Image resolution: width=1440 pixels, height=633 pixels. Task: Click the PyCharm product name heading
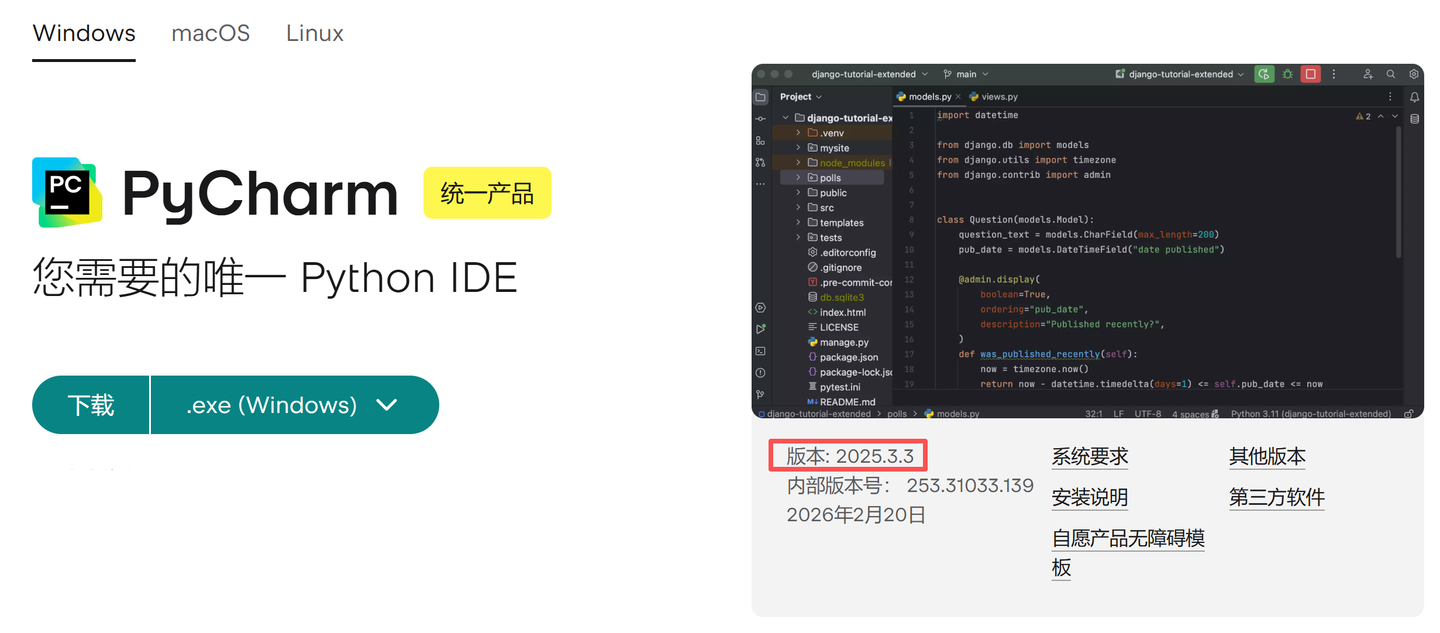pos(260,193)
